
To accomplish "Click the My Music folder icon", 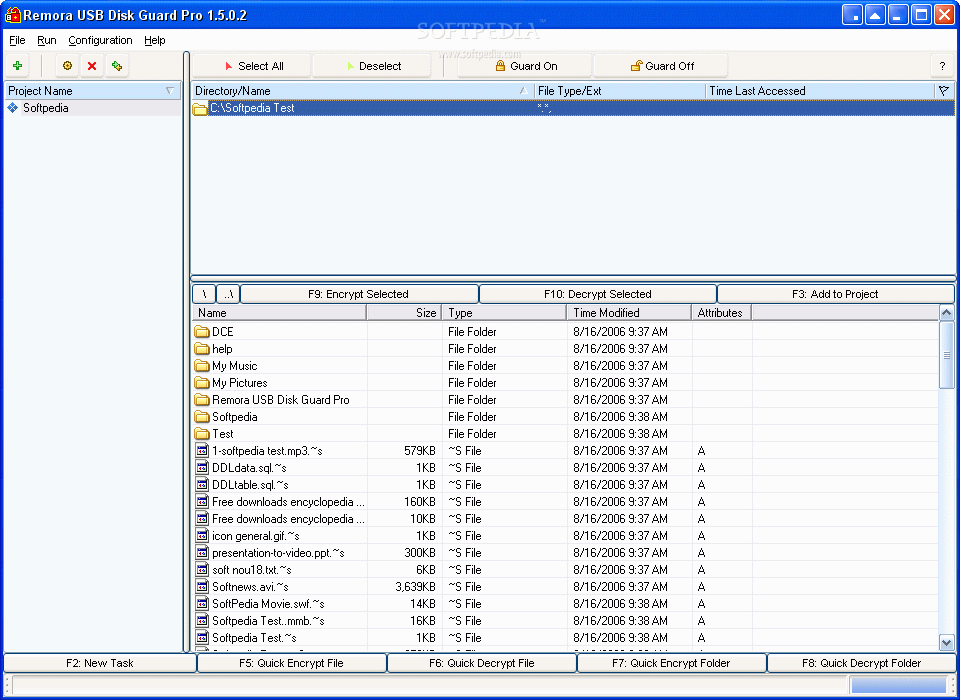I will point(202,366).
